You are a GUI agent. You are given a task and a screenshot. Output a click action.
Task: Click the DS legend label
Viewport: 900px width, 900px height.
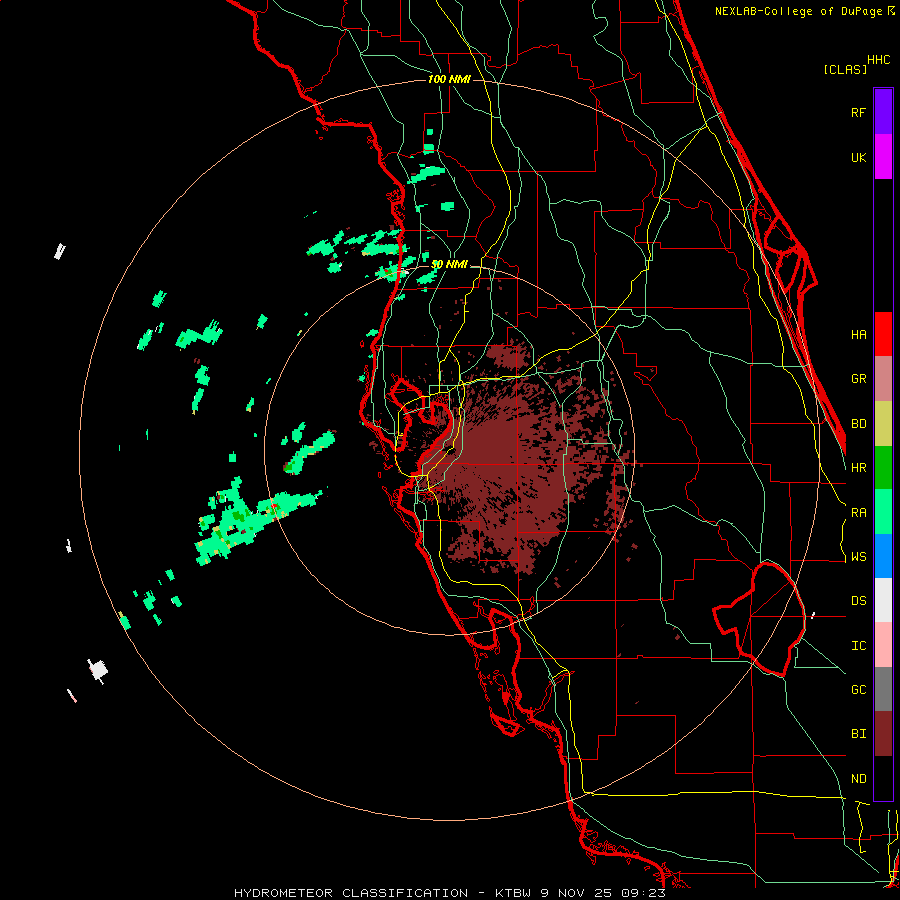coord(858,601)
